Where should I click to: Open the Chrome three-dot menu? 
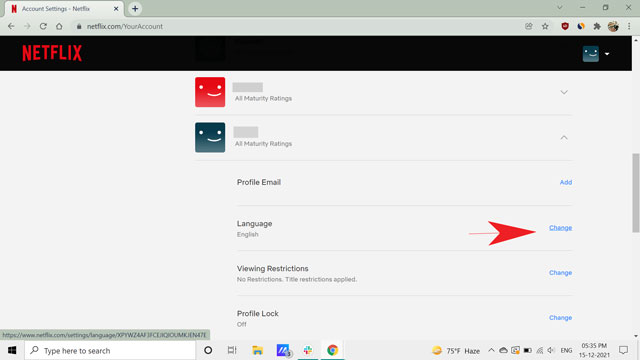[629, 27]
